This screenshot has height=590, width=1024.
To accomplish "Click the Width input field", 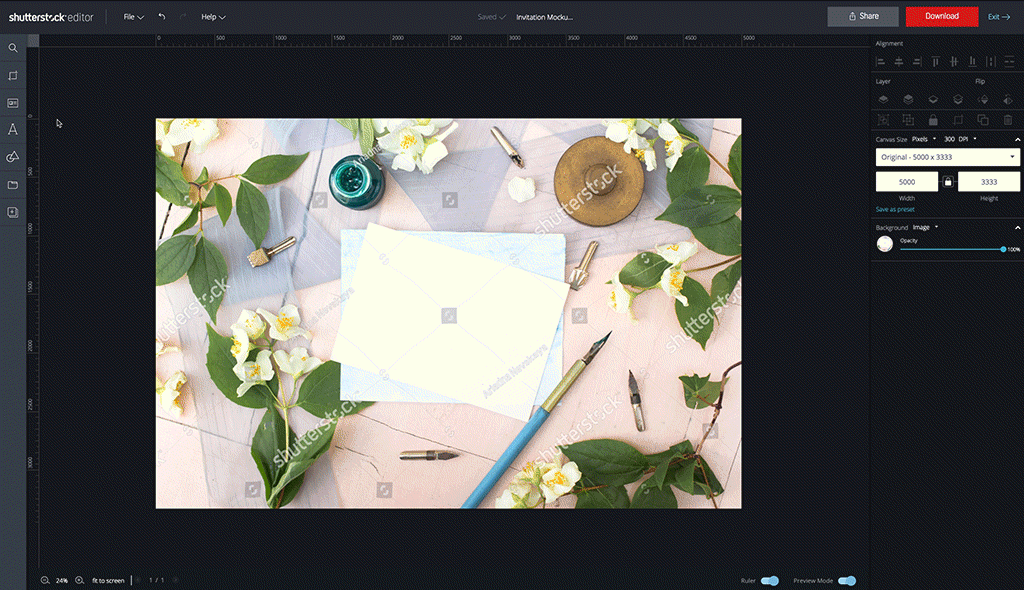I will click(906, 181).
